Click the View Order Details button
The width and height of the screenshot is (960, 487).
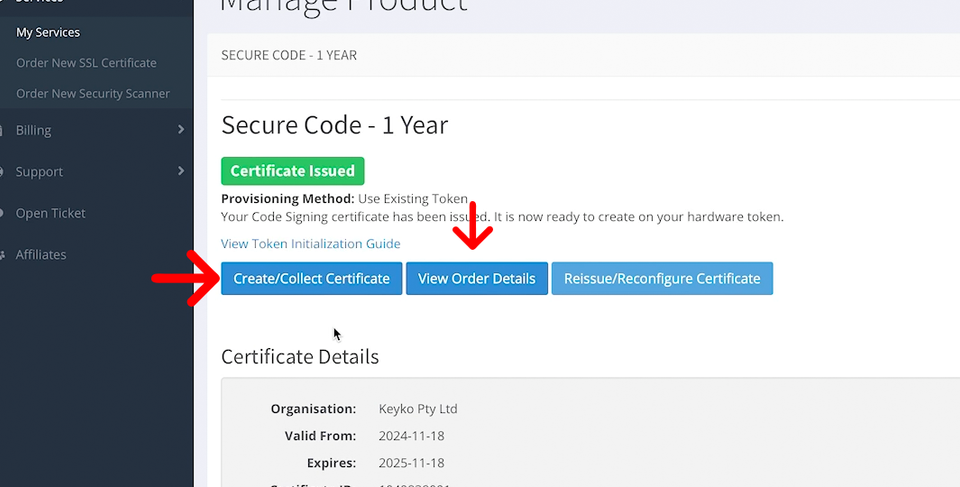coord(477,278)
